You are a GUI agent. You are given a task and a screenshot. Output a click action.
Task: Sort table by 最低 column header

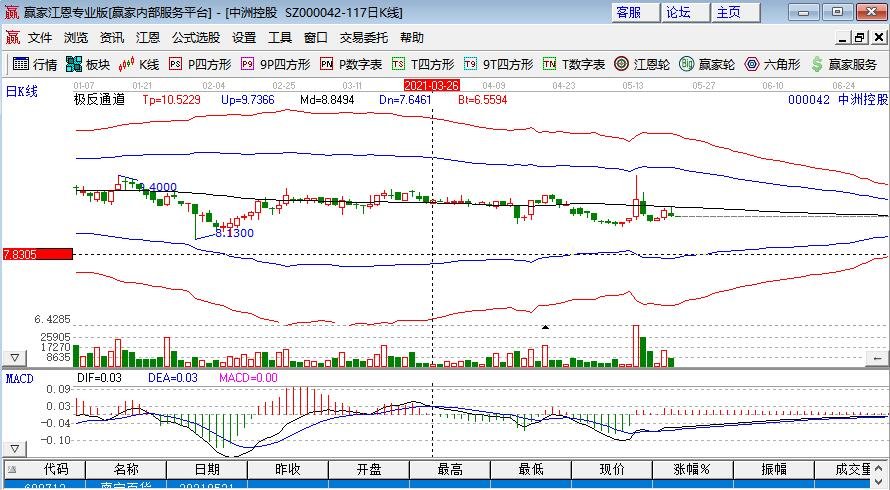tap(531, 470)
